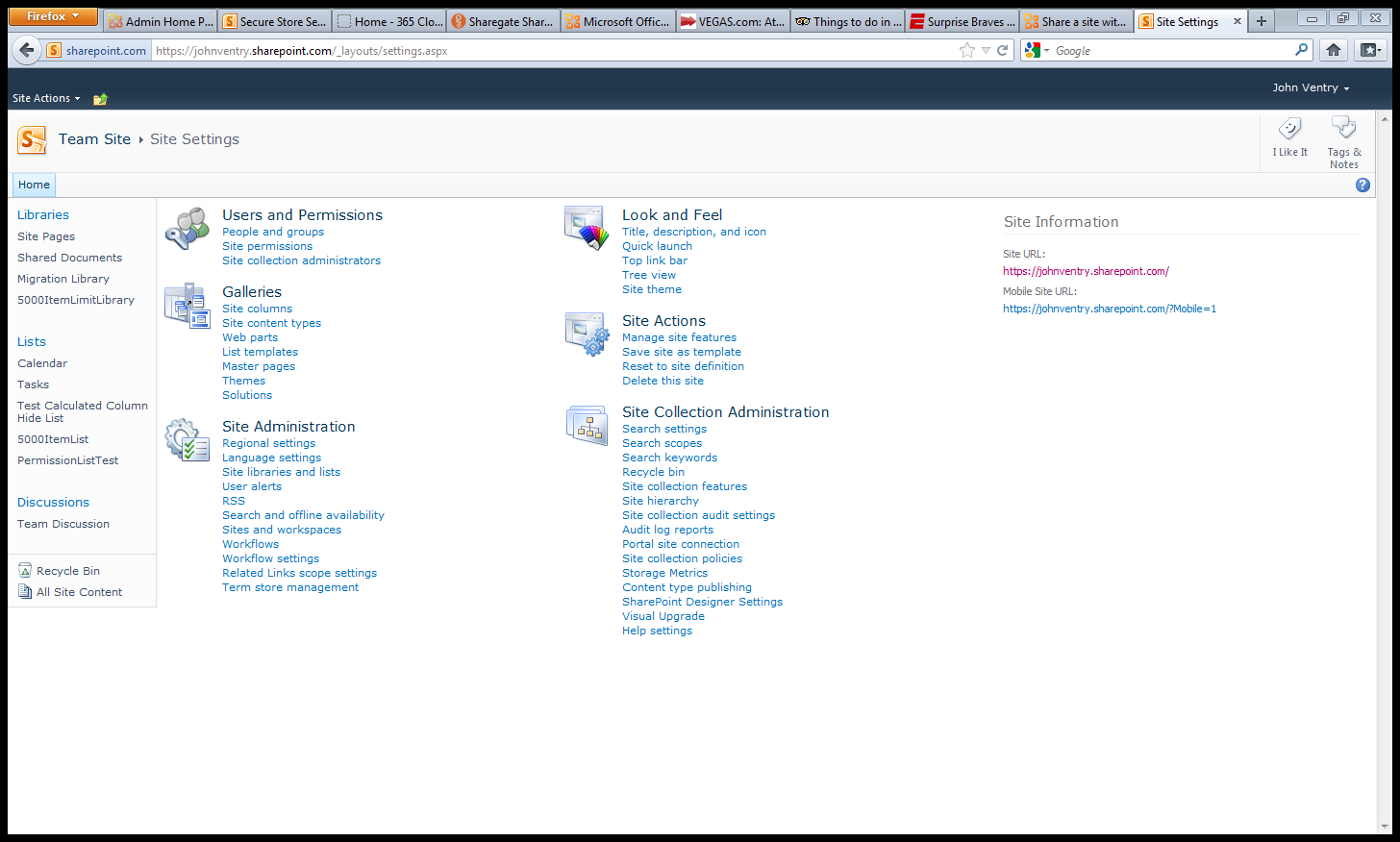Open Audit log reports link
Viewport: 1400px width, 842px height.
[x=667, y=530]
